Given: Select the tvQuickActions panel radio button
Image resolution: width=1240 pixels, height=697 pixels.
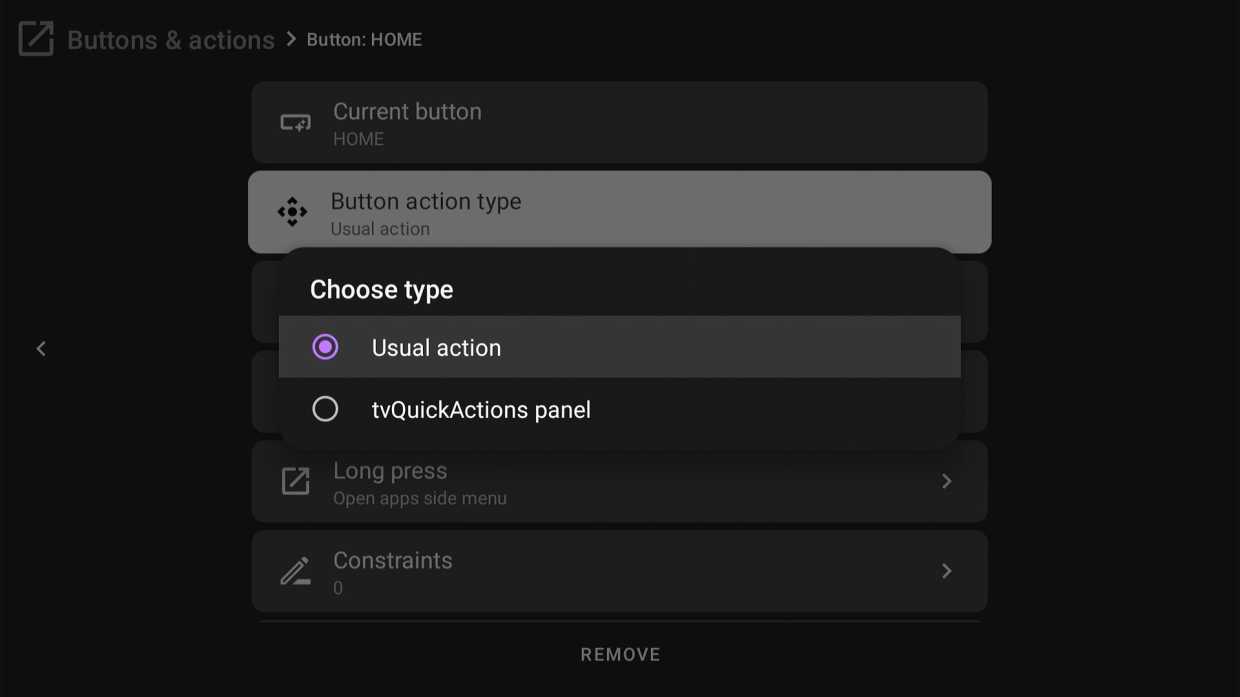Looking at the screenshot, I should tap(325, 409).
